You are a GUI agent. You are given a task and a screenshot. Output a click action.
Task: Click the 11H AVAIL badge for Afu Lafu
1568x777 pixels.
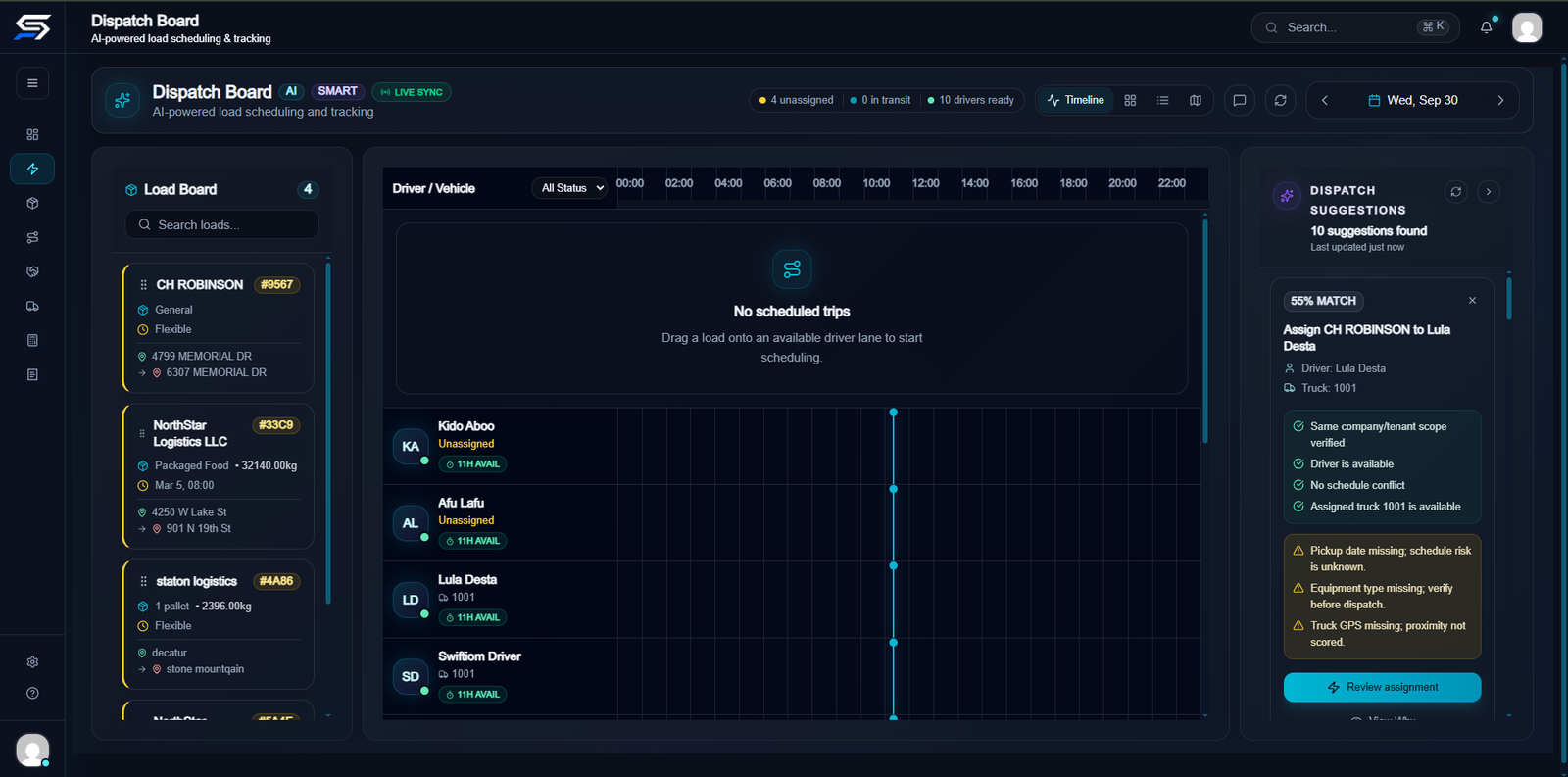(472, 541)
